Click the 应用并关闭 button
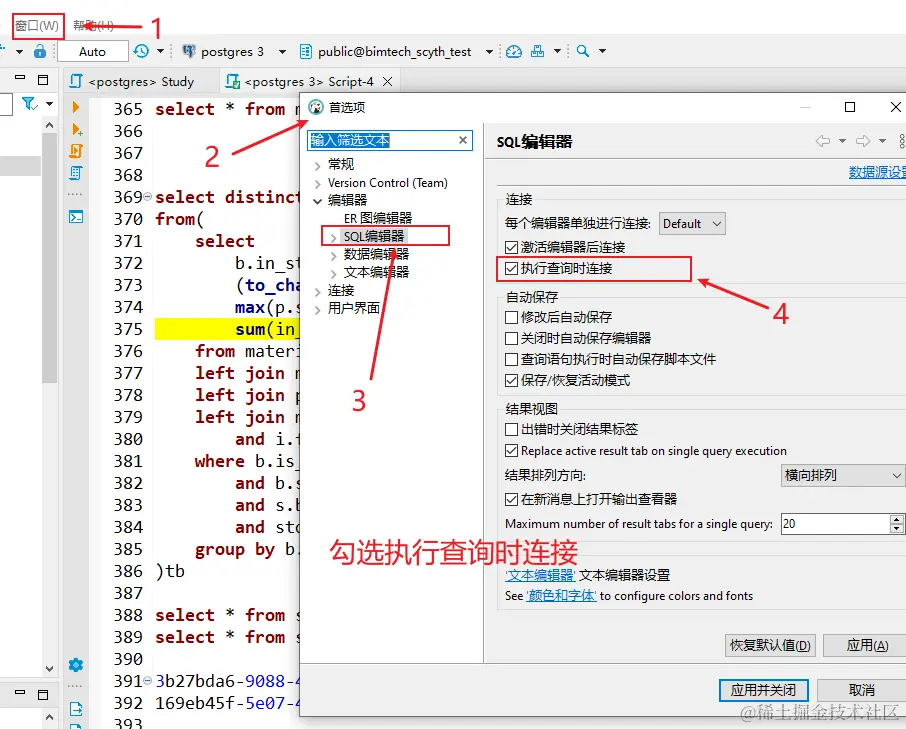 click(x=763, y=690)
